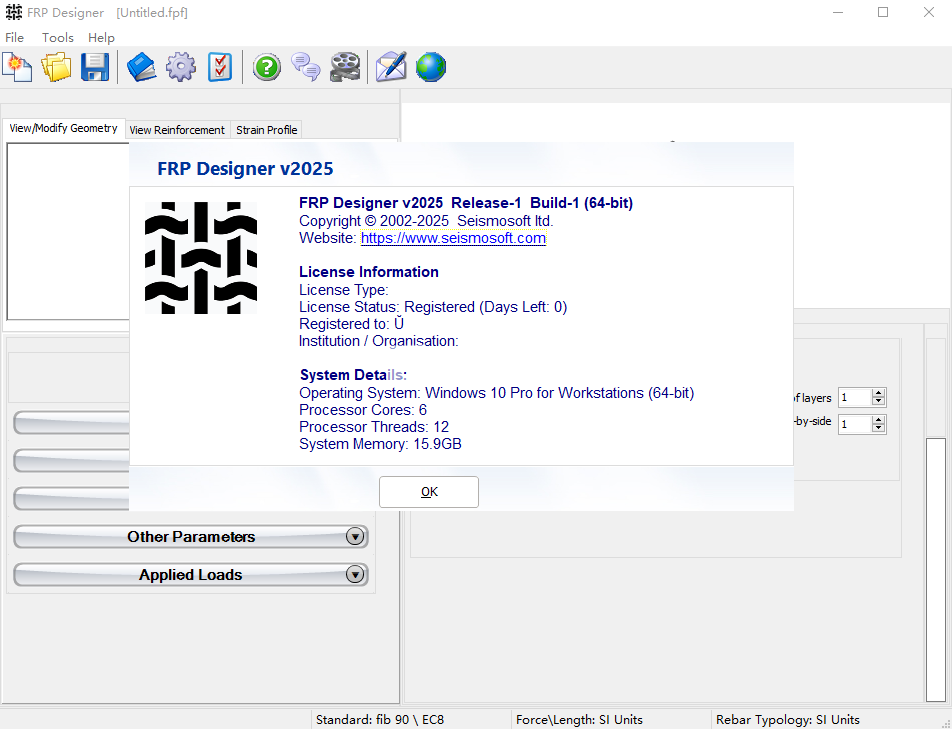Click the film reel video tutorials icon
The width and height of the screenshot is (952, 729).
[x=345, y=67]
